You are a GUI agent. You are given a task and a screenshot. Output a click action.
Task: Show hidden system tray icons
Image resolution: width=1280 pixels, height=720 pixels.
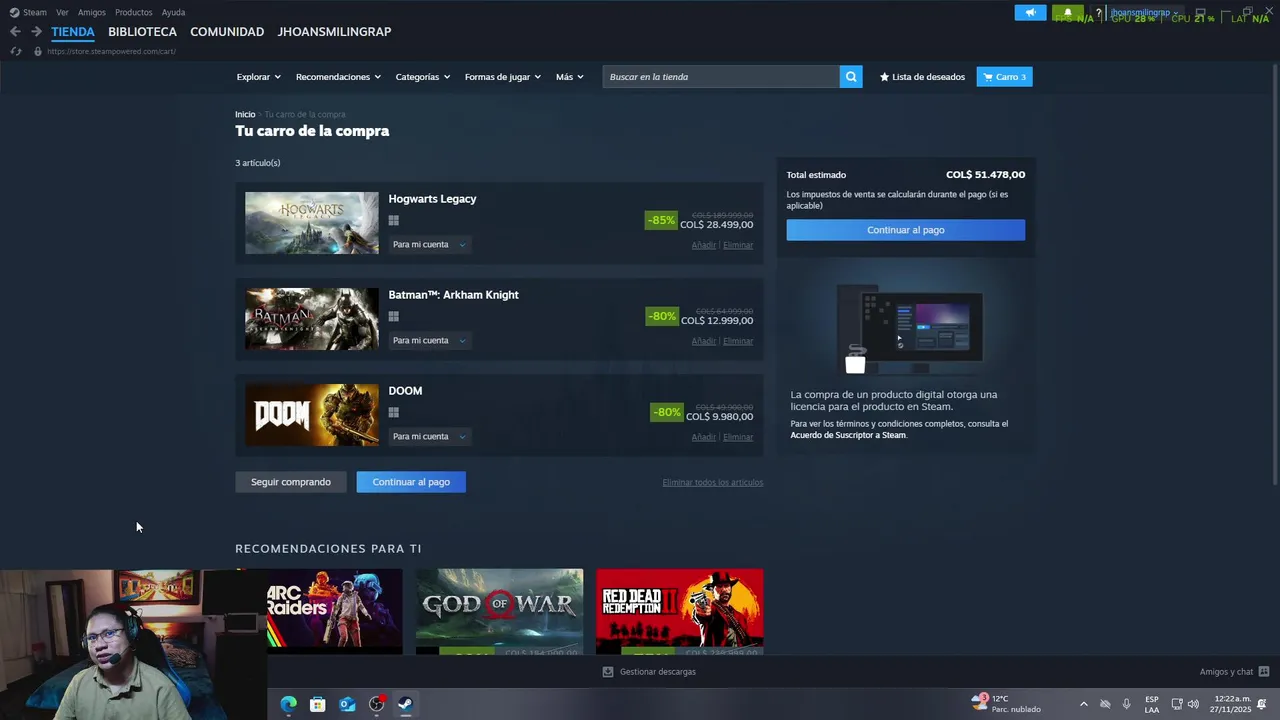coord(1083,704)
